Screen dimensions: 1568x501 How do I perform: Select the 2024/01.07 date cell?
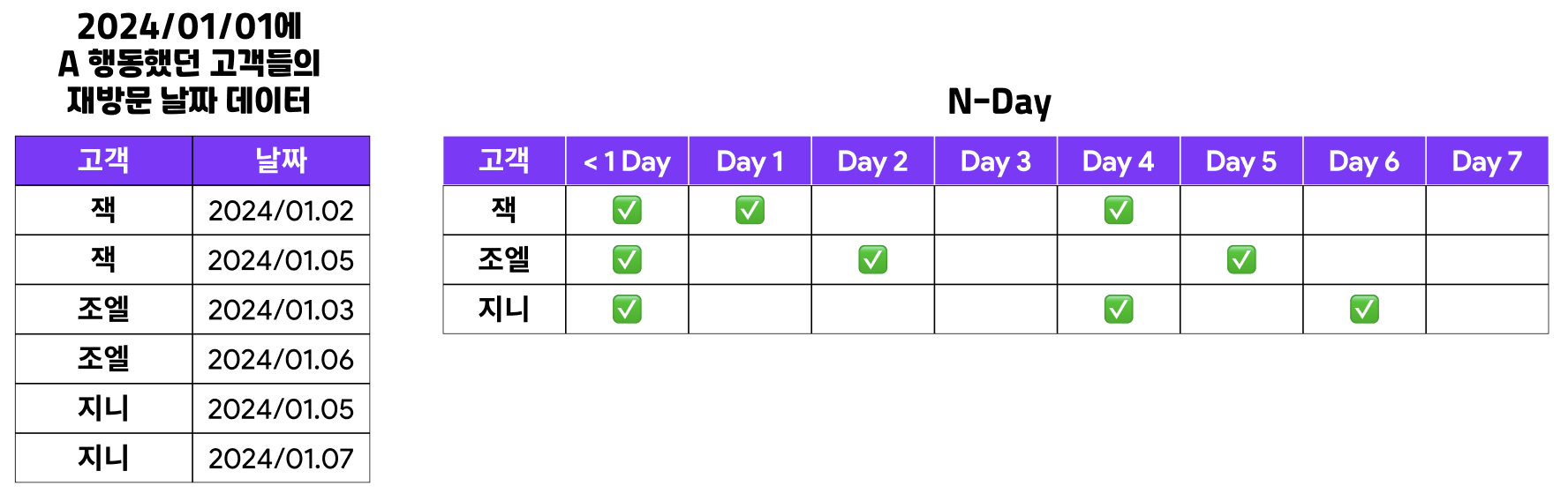[281, 458]
